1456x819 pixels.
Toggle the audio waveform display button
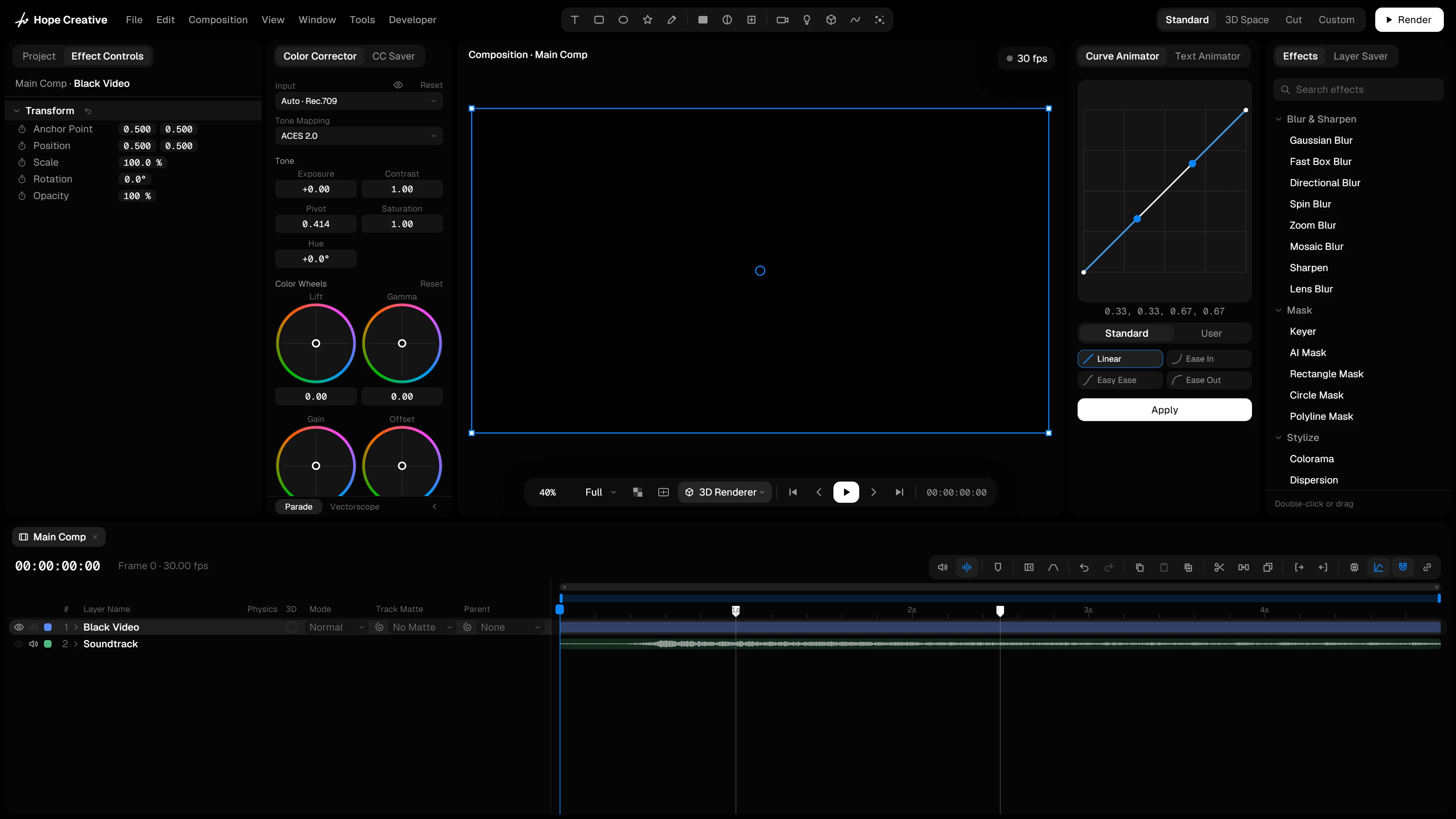coord(967,567)
